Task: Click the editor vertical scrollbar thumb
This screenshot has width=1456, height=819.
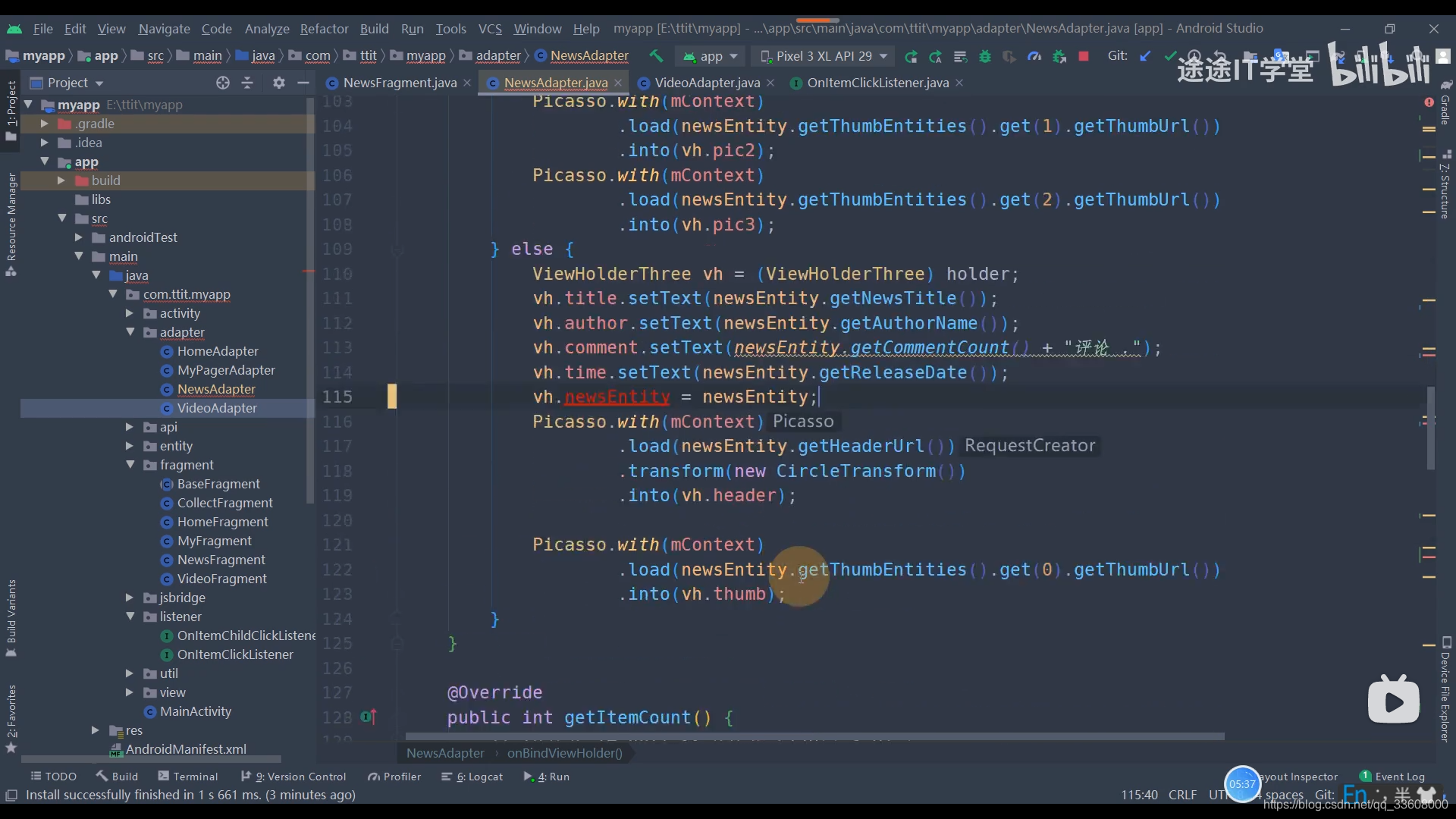Action: 1431,428
